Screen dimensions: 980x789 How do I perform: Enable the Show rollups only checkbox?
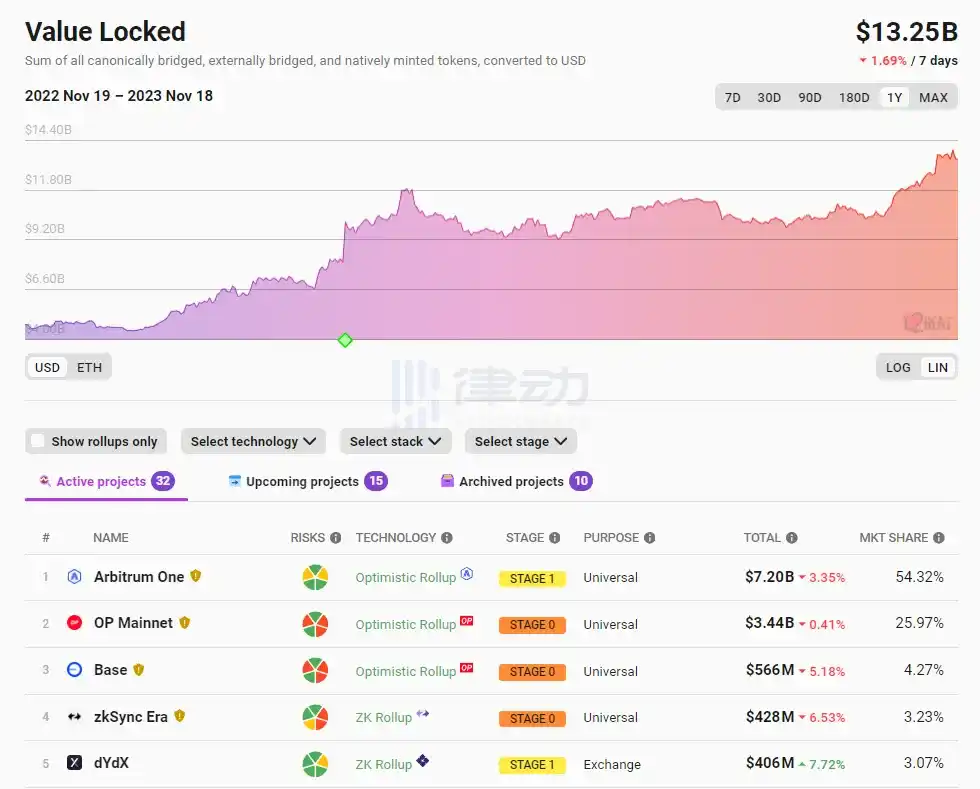38,441
